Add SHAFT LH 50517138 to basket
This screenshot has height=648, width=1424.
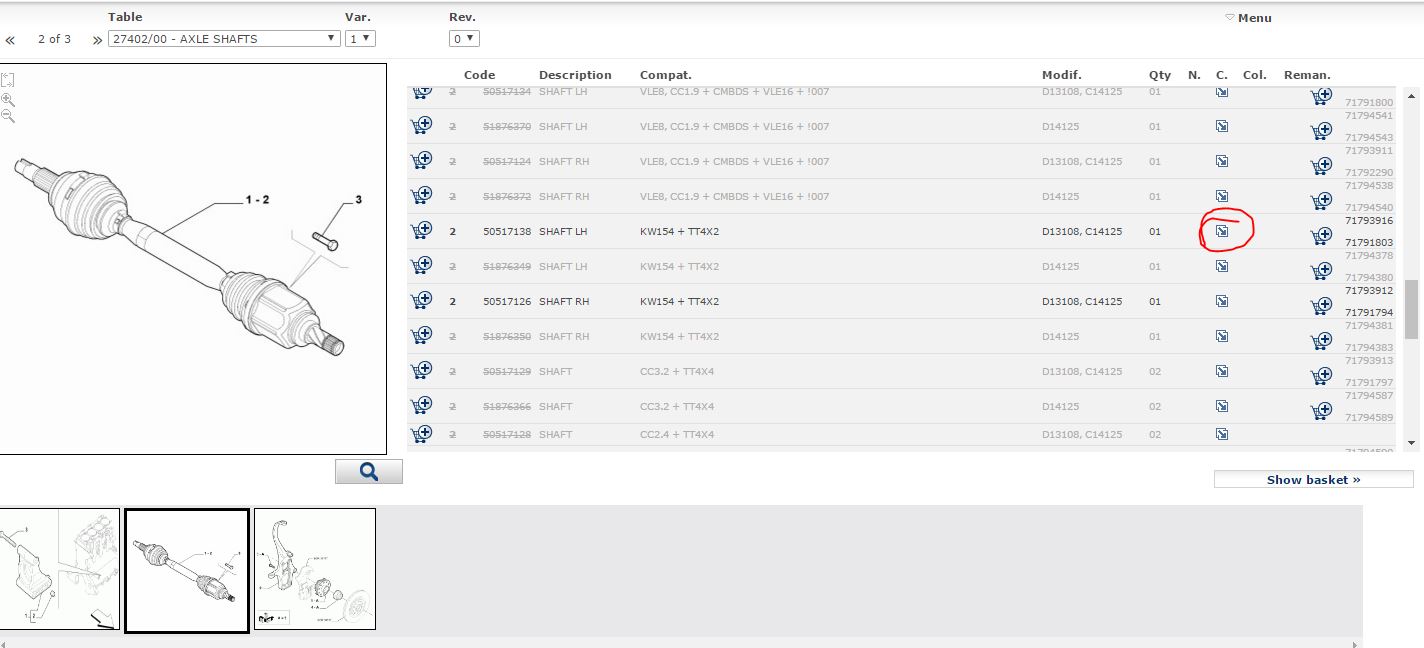pyautogui.click(x=421, y=231)
